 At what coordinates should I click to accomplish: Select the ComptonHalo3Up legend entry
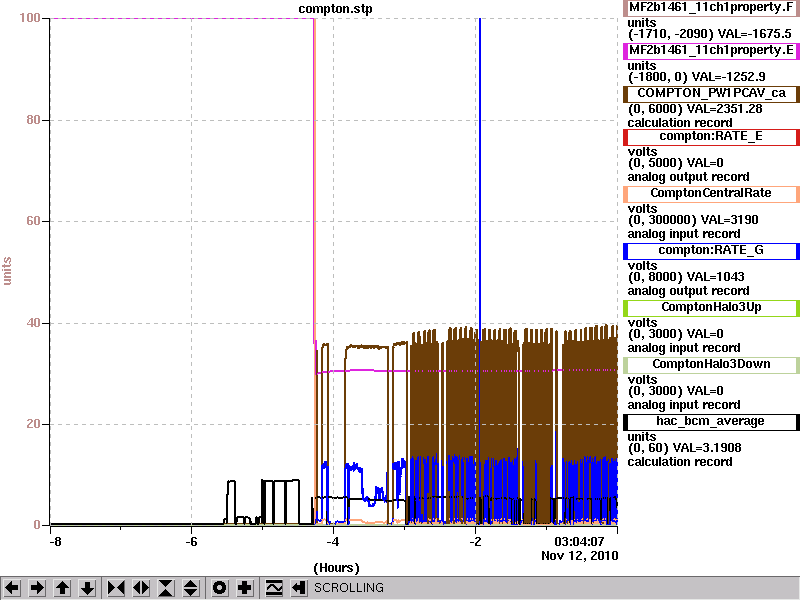pyautogui.click(x=711, y=308)
